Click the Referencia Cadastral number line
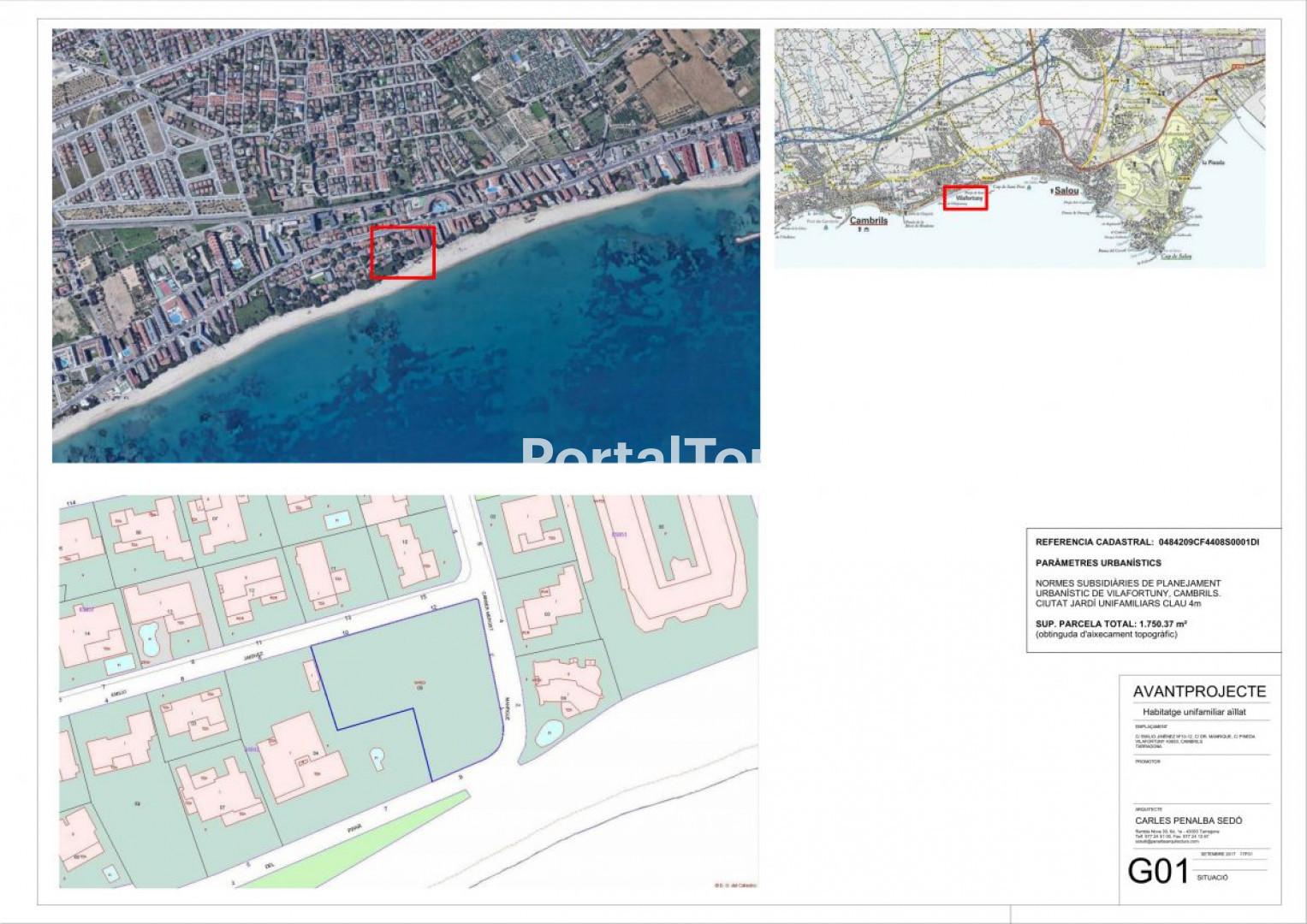The height and width of the screenshot is (924, 1307). (x=1146, y=542)
